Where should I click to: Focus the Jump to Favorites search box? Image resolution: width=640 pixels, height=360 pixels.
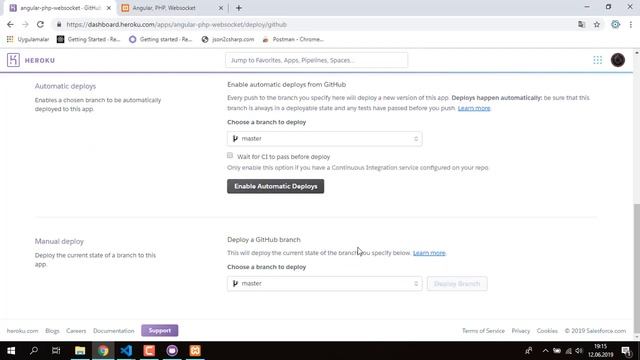coord(316,60)
